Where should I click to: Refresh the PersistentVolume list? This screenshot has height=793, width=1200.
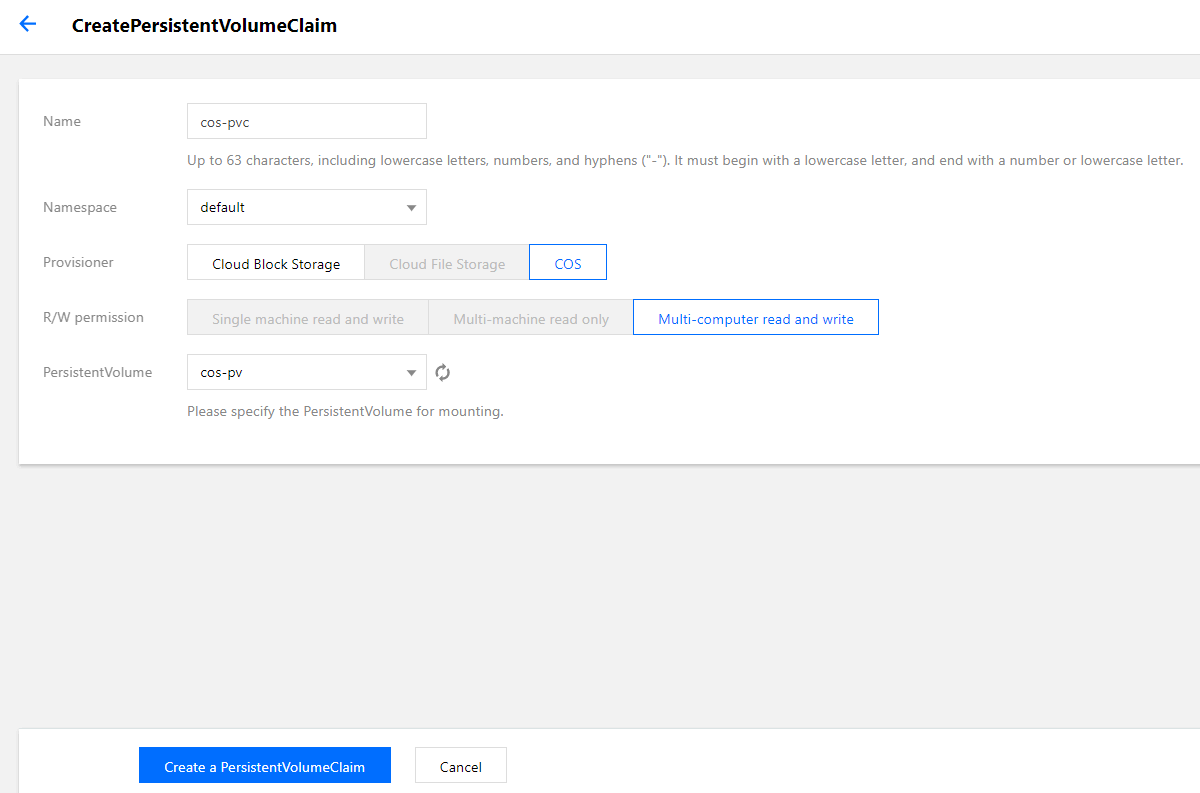pyautogui.click(x=443, y=373)
